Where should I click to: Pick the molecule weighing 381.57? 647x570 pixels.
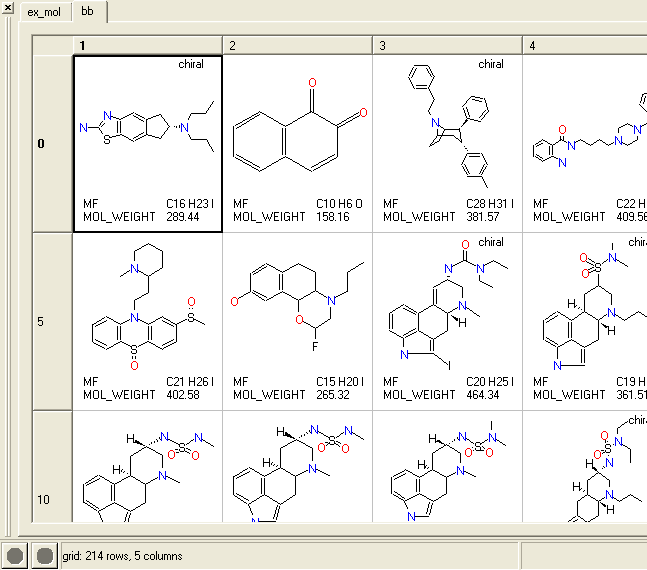[x=447, y=143]
